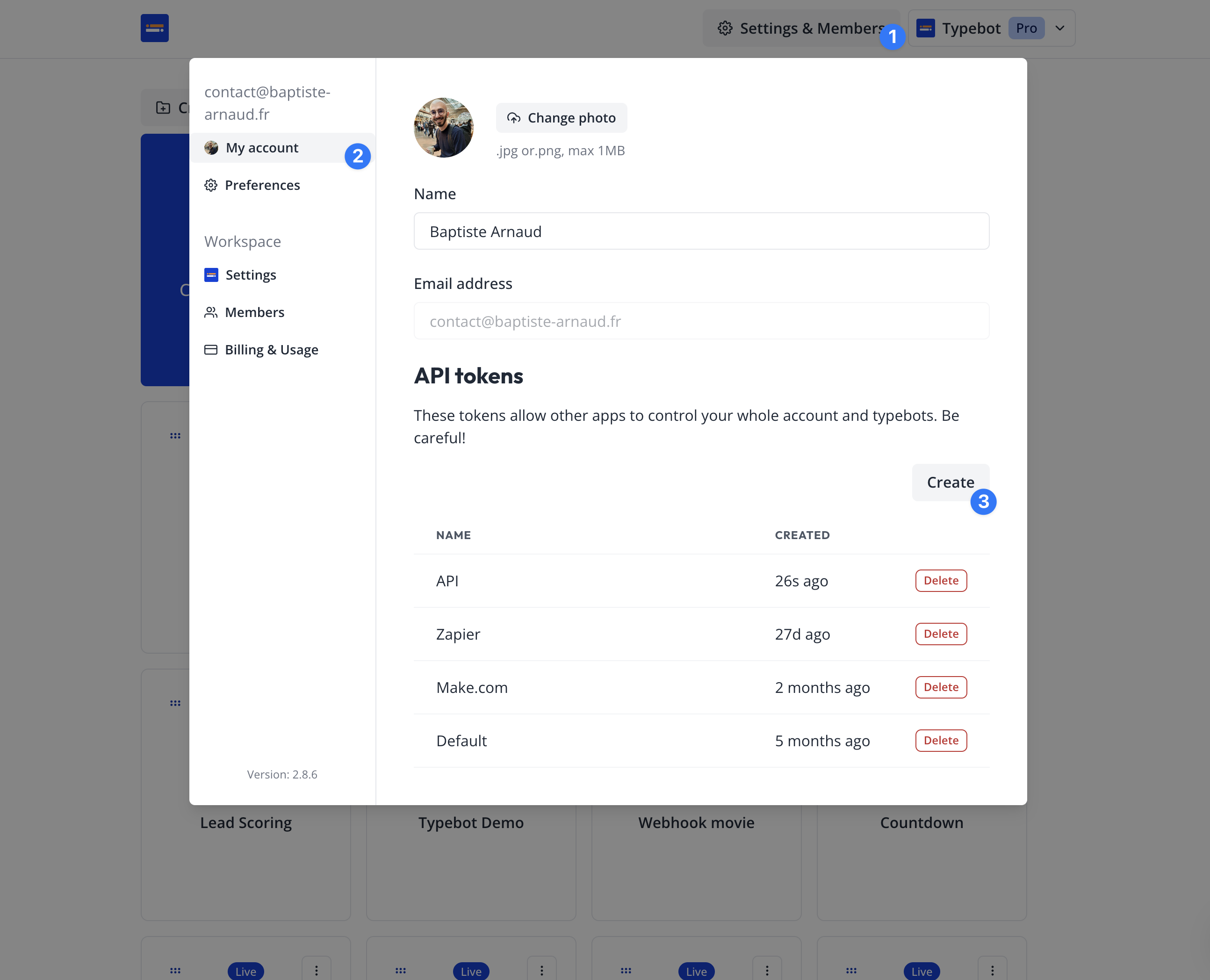The width and height of the screenshot is (1210, 980).
Task: Click the Change photo button
Action: 562,118
